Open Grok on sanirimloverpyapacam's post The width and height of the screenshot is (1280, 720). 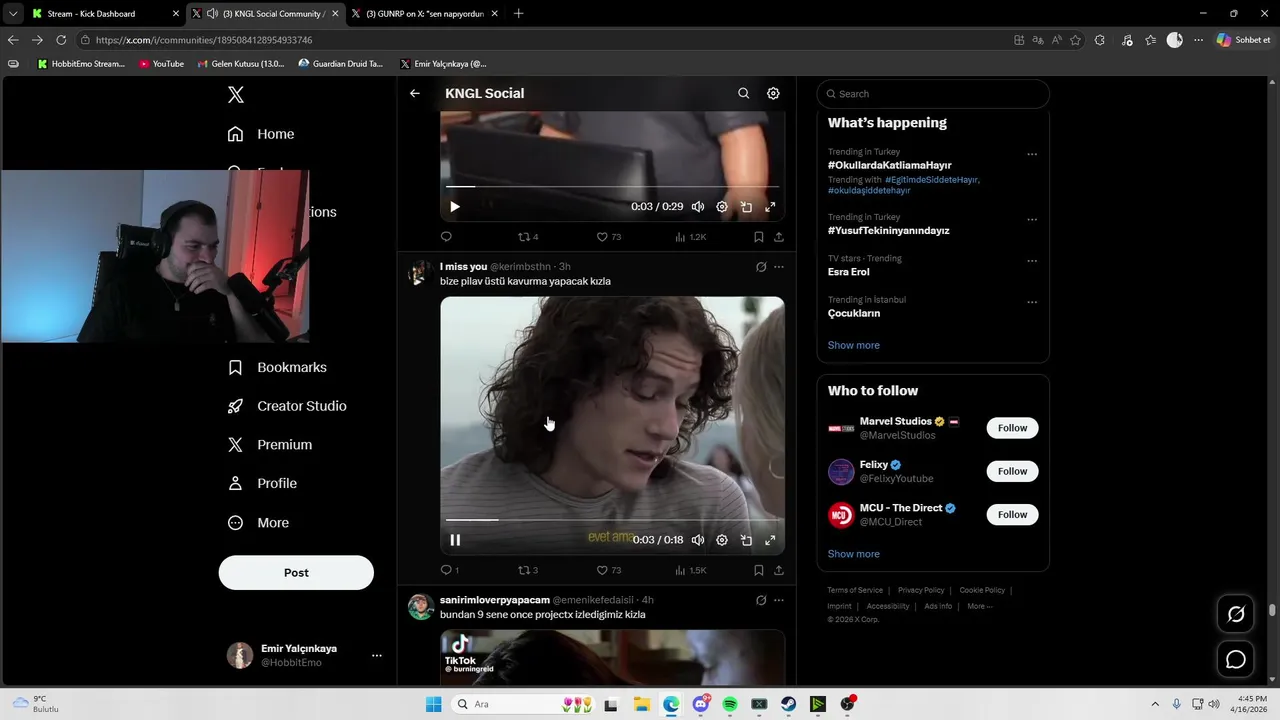pyautogui.click(x=761, y=600)
